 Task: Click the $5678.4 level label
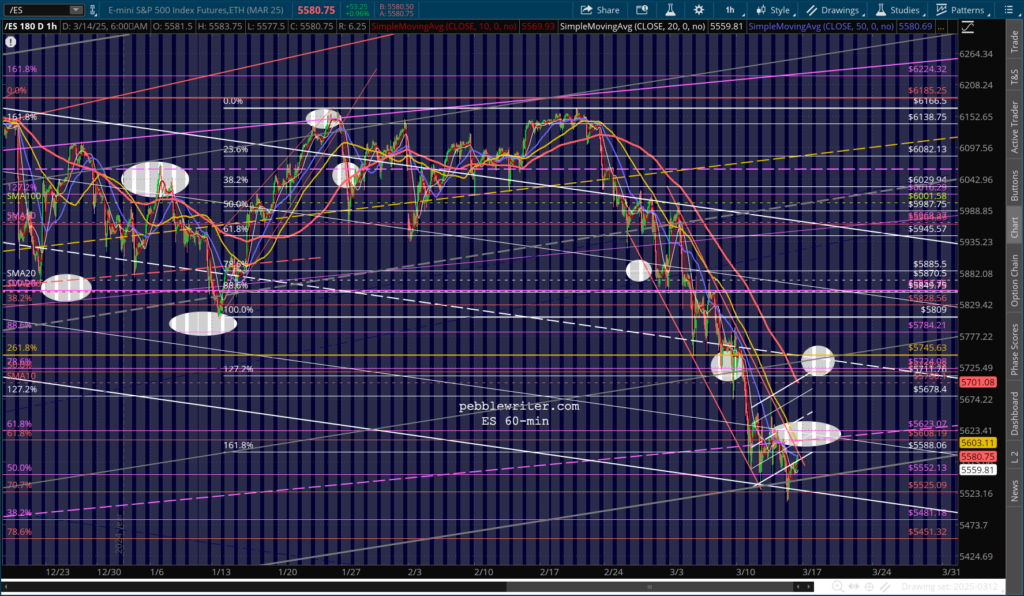930,390
